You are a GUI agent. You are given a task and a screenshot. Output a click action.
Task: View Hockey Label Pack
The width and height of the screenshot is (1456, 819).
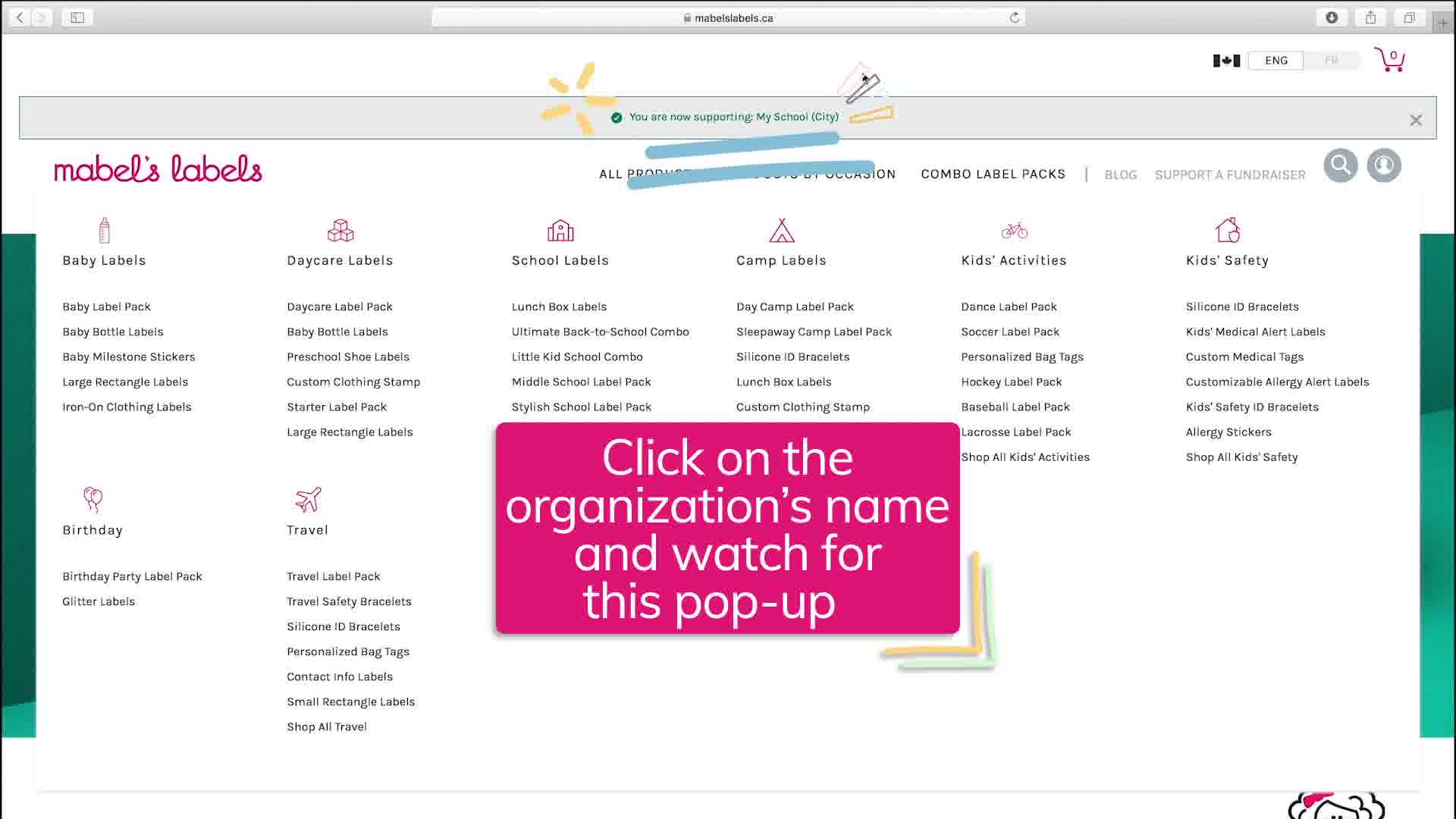point(1012,382)
